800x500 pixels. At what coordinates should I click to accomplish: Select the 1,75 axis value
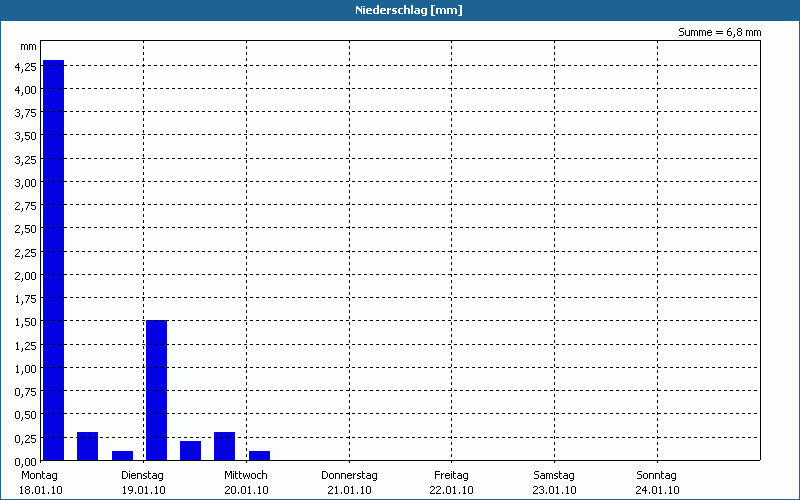pyautogui.click(x=26, y=299)
